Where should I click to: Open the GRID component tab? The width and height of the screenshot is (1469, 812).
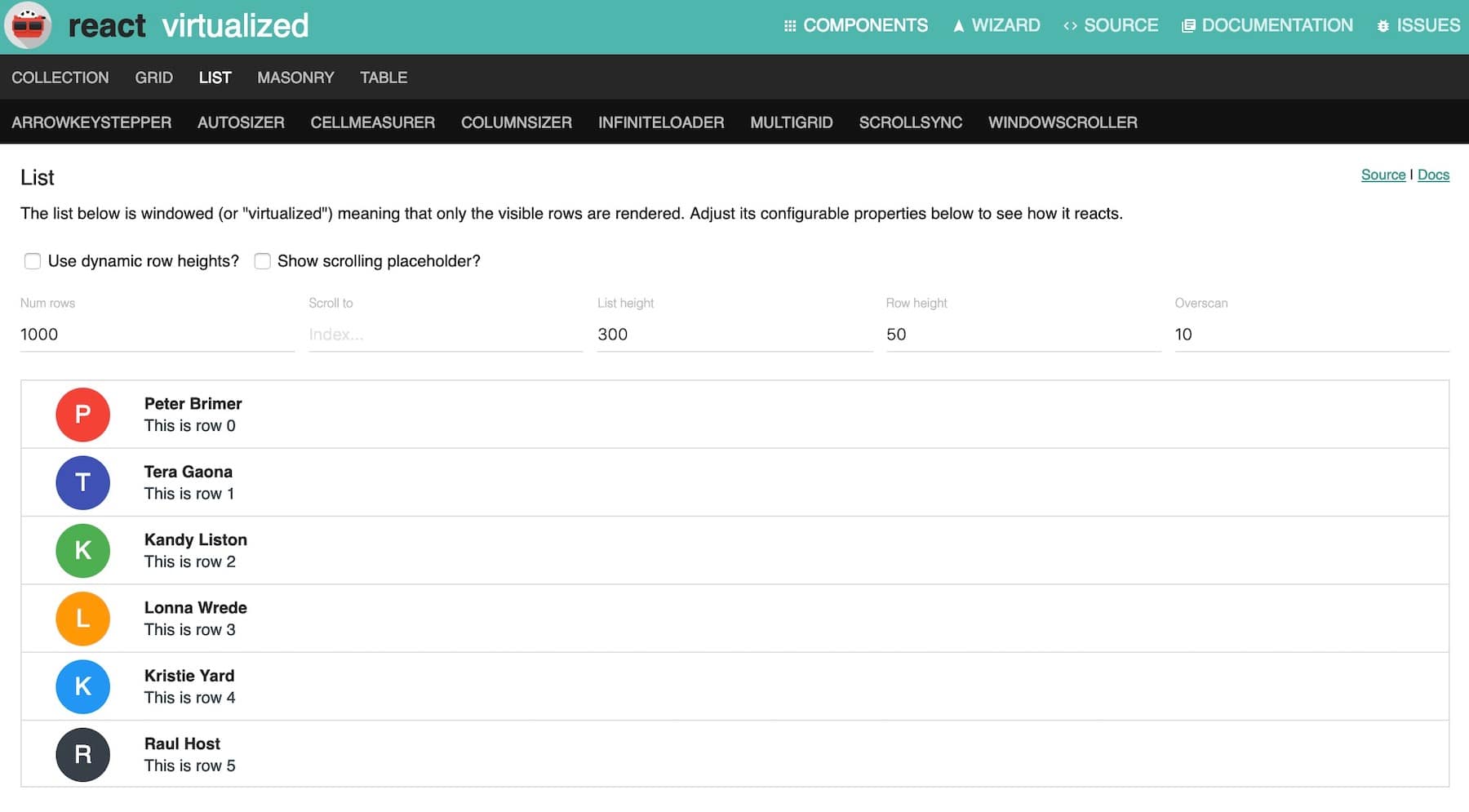coord(153,78)
